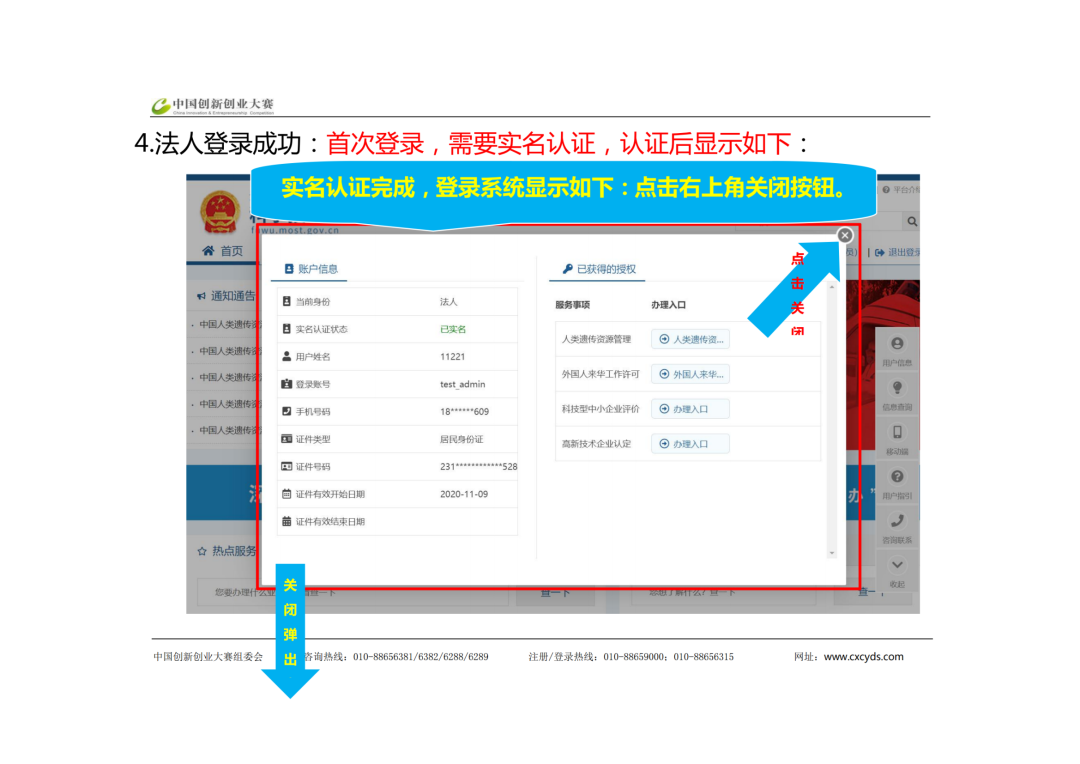Screen dimensions: 1080x764
Task: Click the 首页 home menu item
Action: [222, 251]
